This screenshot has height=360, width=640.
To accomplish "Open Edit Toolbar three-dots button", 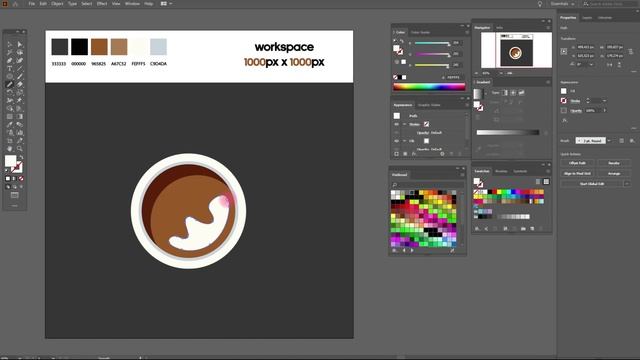I will click(14, 205).
